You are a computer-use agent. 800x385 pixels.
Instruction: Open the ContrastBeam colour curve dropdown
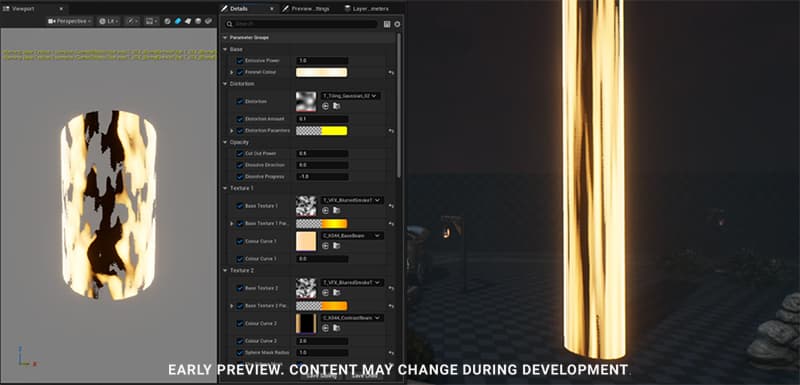click(352, 318)
